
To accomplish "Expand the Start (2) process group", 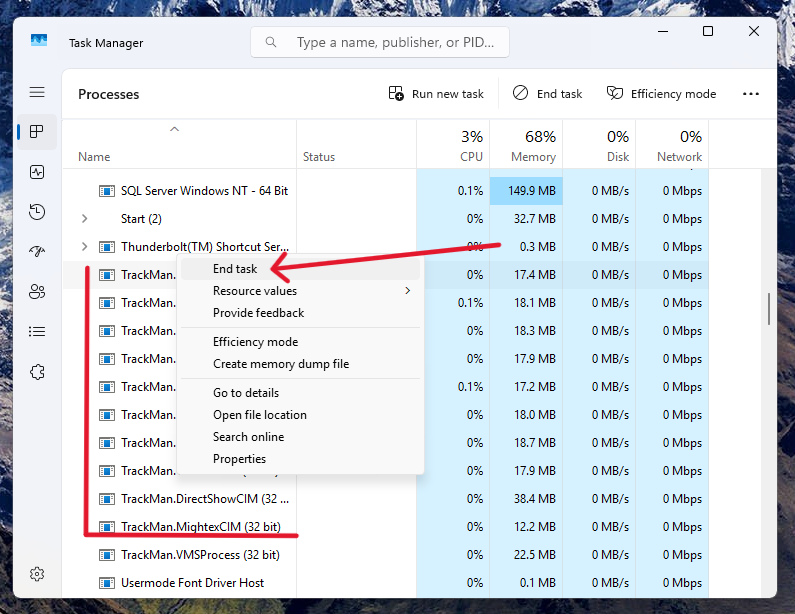I will pyautogui.click(x=85, y=219).
